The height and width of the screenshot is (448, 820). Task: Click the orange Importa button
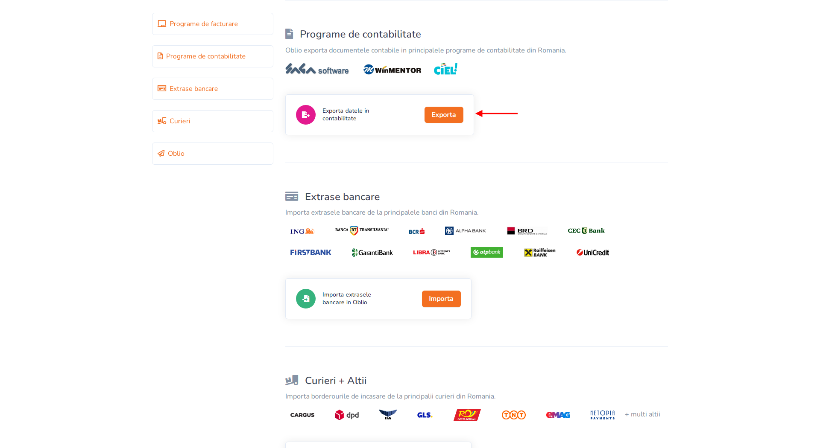441,298
